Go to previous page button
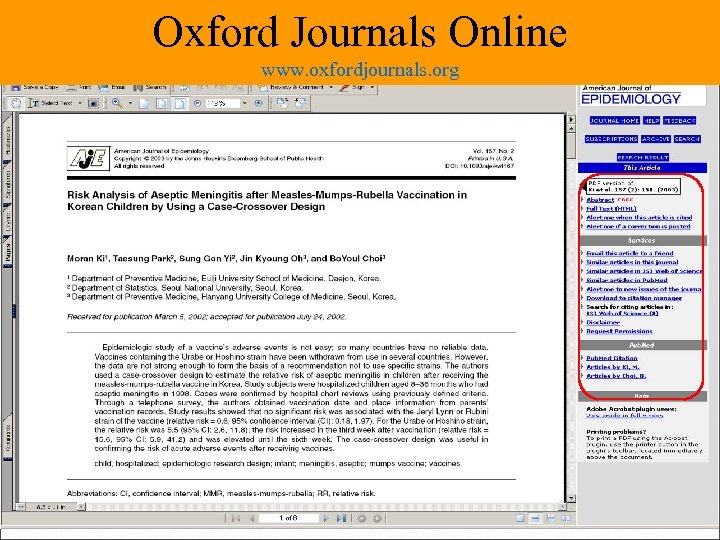This screenshot has height=540, width=720. tap(252, 518)
